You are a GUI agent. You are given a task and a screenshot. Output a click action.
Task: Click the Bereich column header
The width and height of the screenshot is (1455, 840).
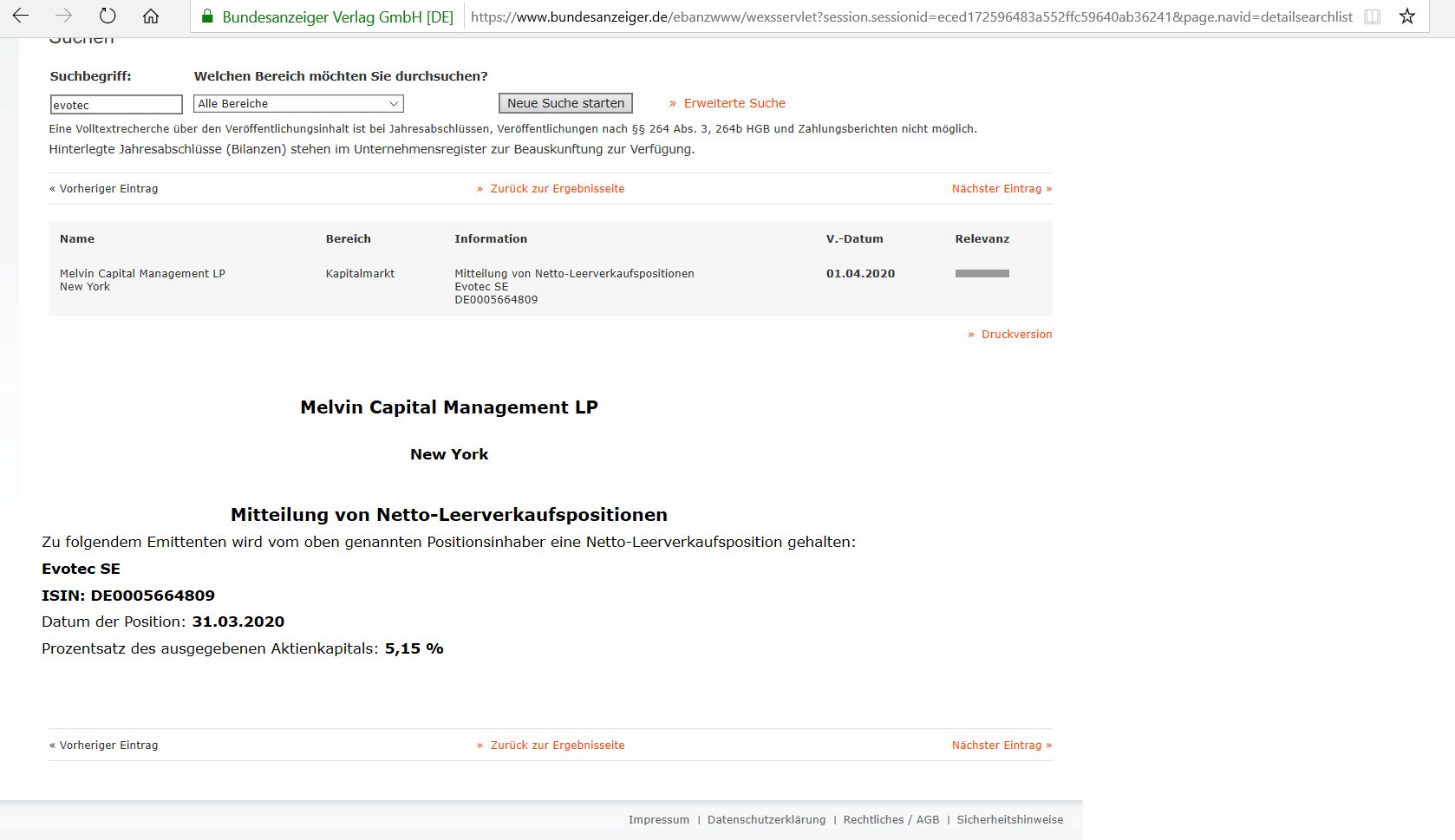point(349,238)
